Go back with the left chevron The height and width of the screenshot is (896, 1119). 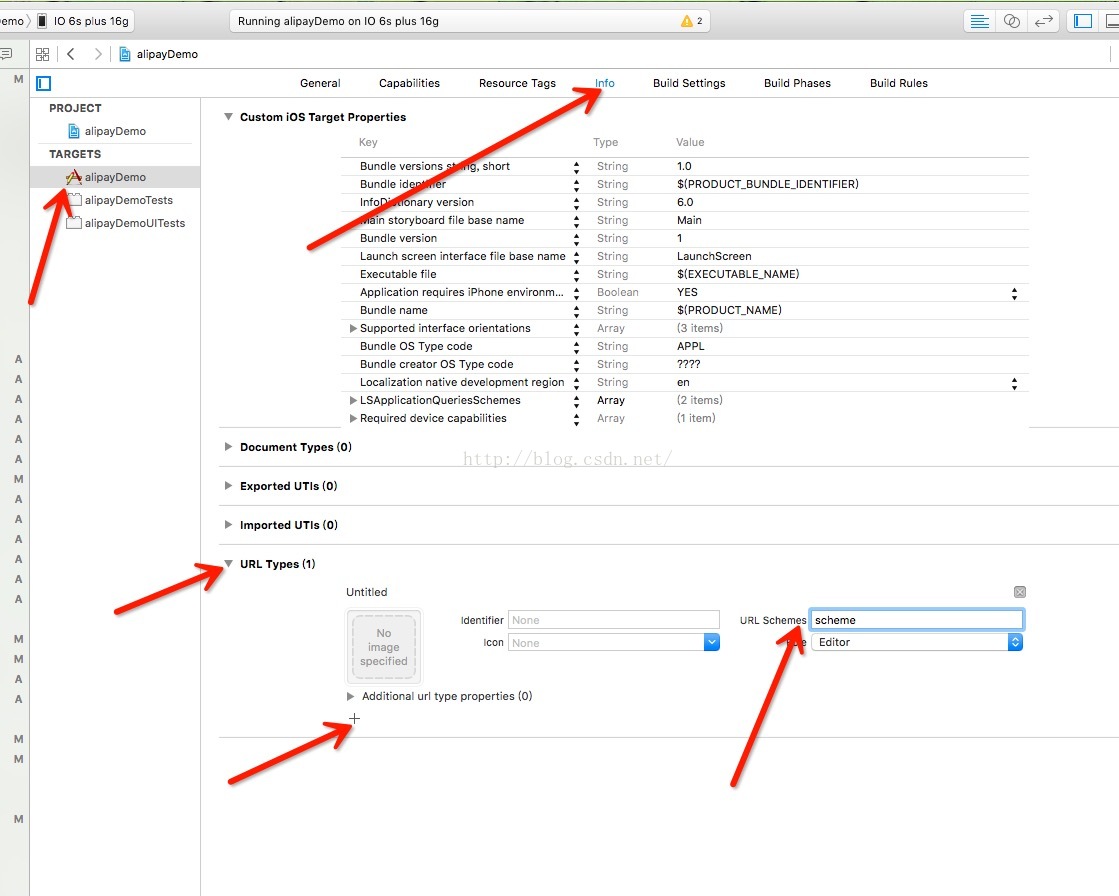click(71, 54)
